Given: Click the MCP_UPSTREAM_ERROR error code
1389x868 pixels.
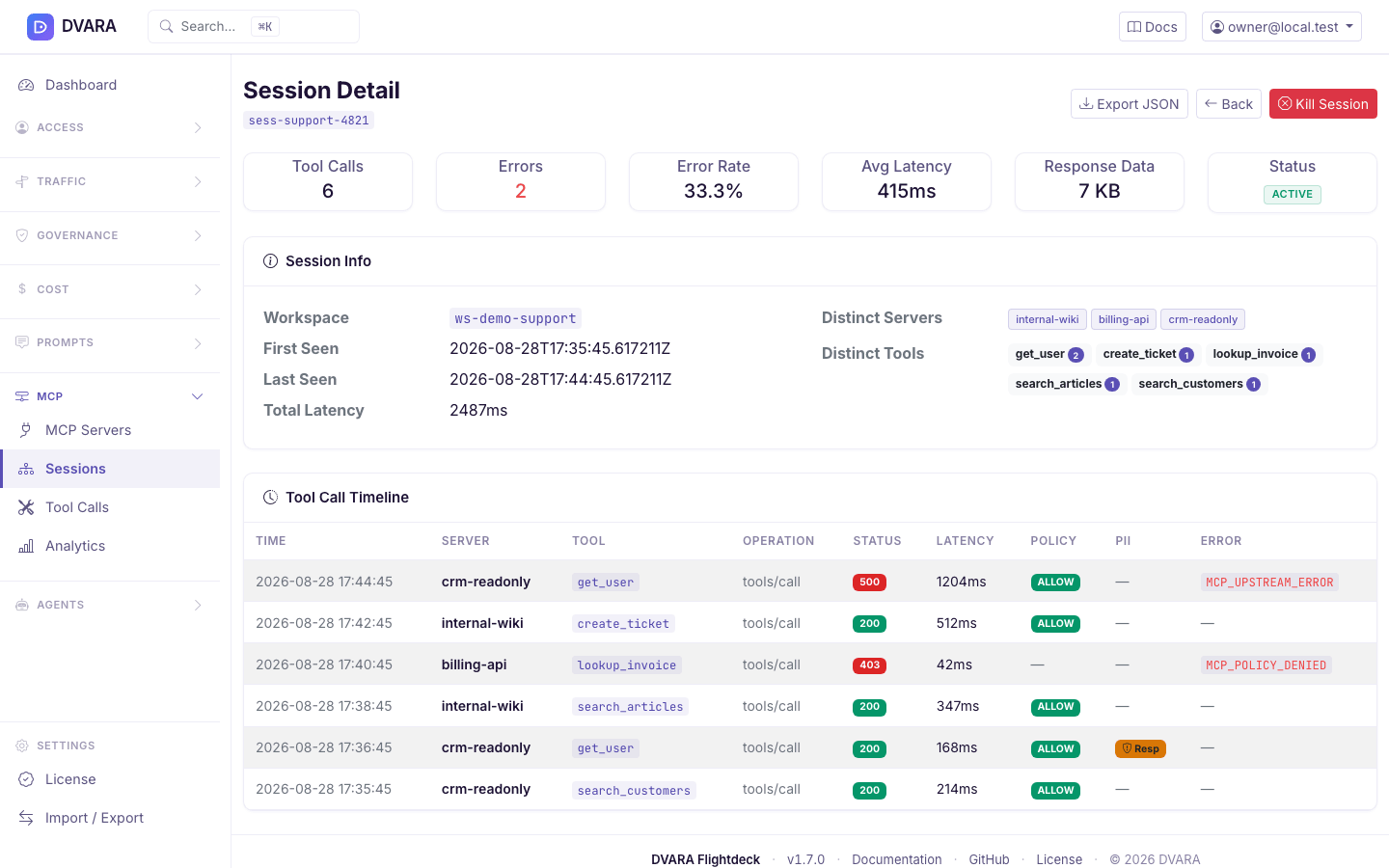Looking at the screenshot, I should [1269, 583].
